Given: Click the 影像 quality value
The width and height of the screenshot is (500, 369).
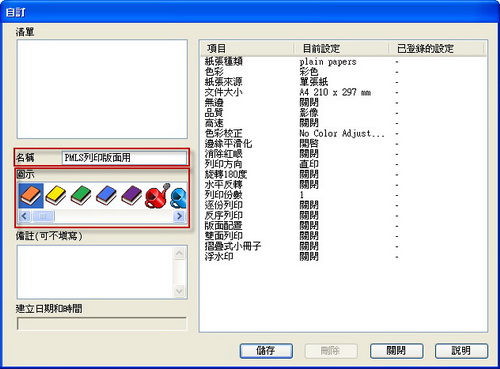Looking at the screenshot, I should pos(309,113).
